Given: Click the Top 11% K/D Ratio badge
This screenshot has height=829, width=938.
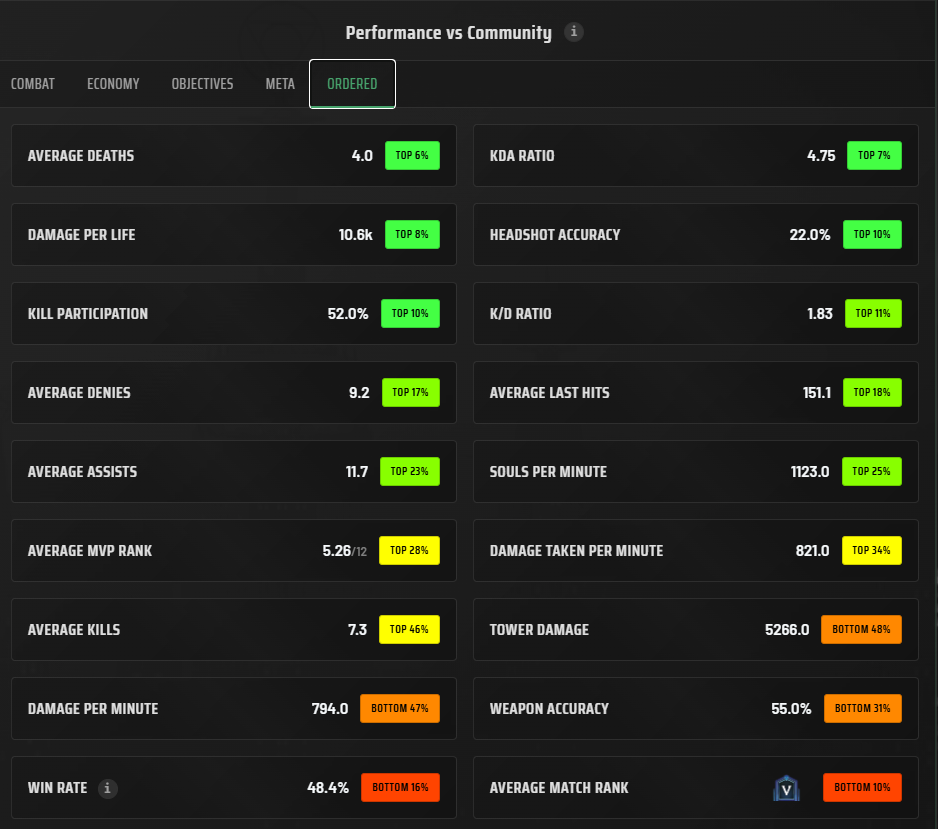Looking at the screenshot, I should coord(873,313).
